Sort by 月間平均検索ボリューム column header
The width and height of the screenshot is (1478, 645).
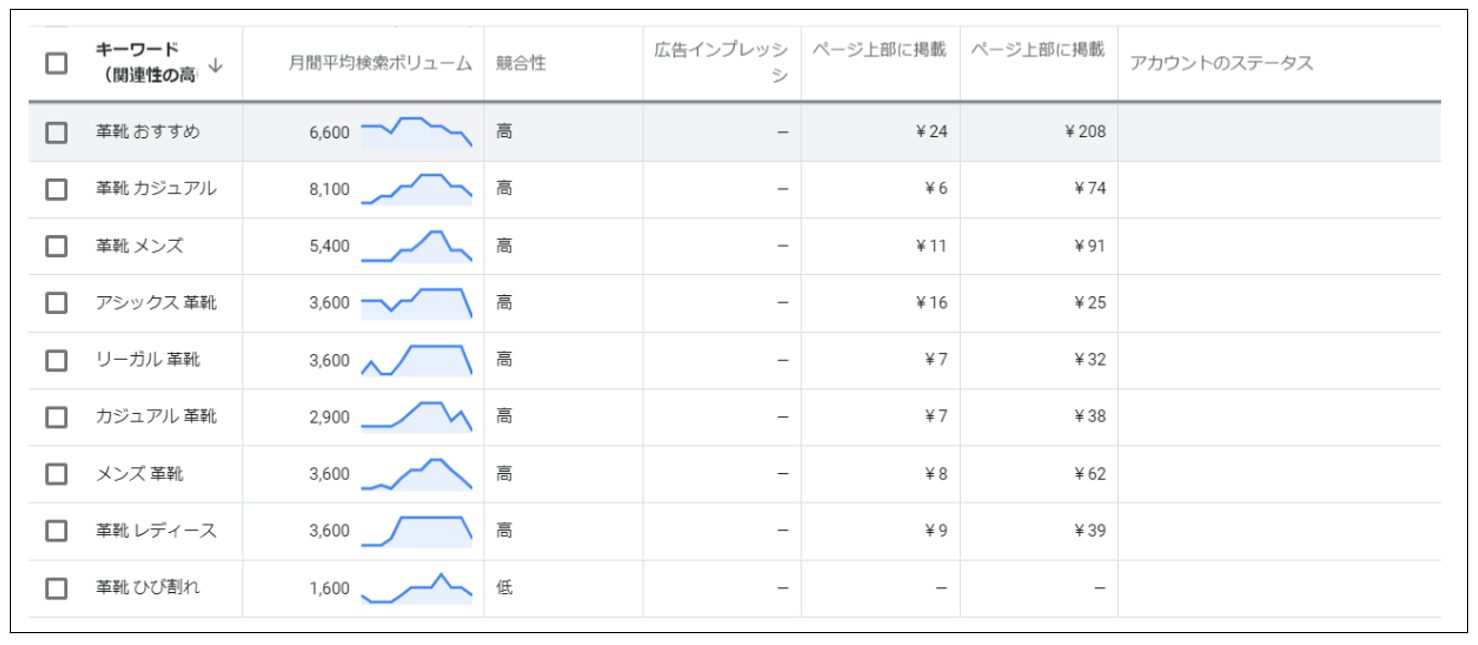380,63
